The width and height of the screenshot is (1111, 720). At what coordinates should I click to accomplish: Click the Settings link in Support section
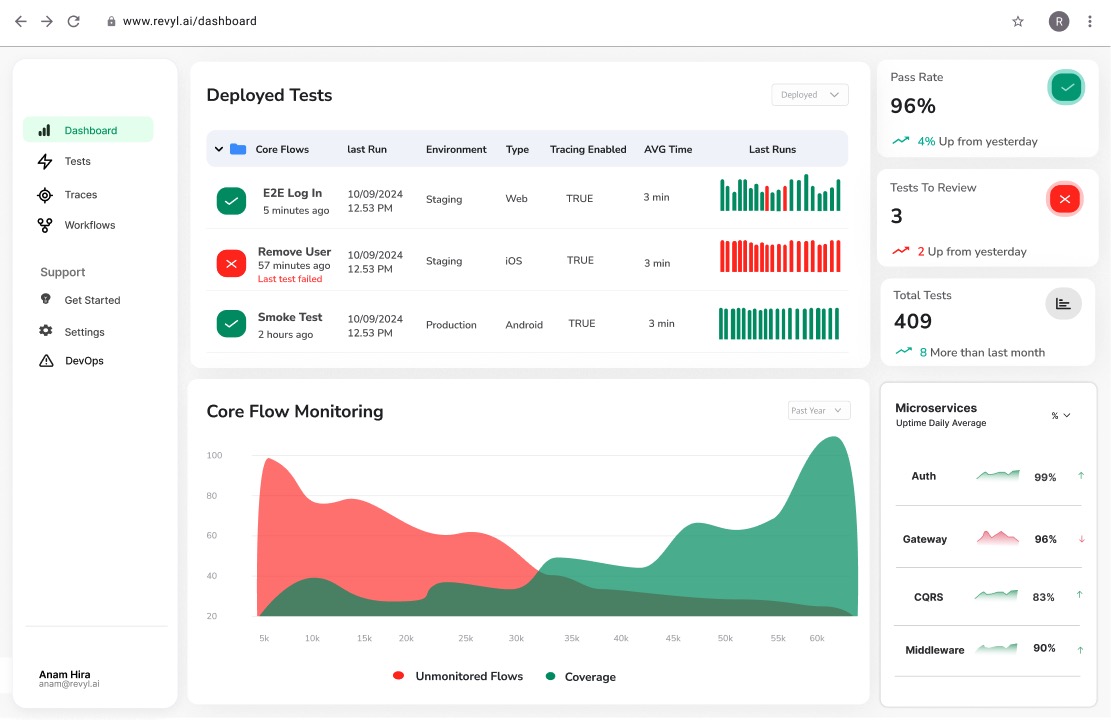pyautogui.click(x=84, y=332)
